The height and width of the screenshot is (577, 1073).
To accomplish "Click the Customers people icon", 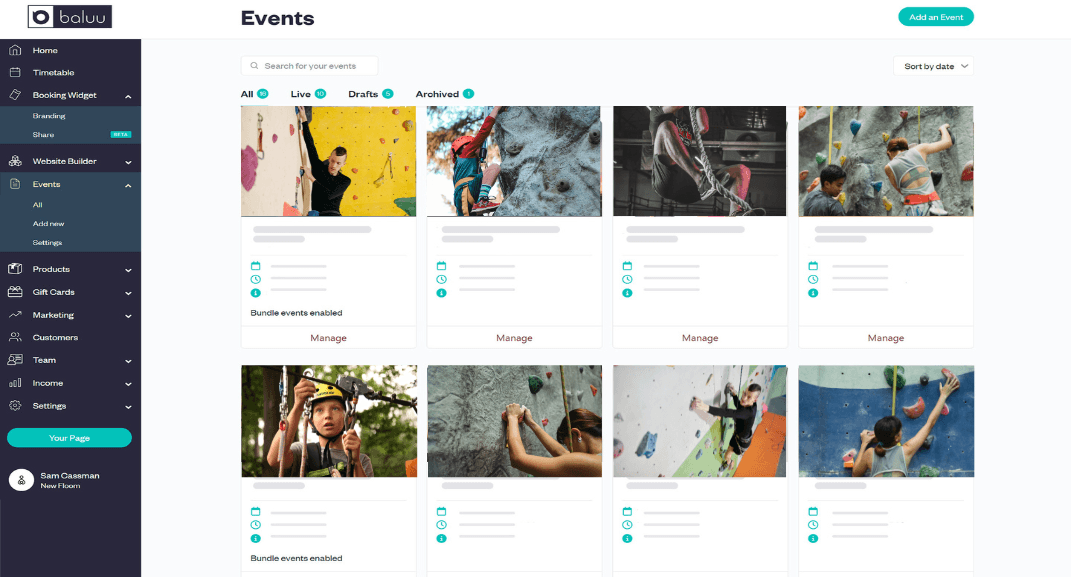I will pyautogui.click(x=15, y=337).
